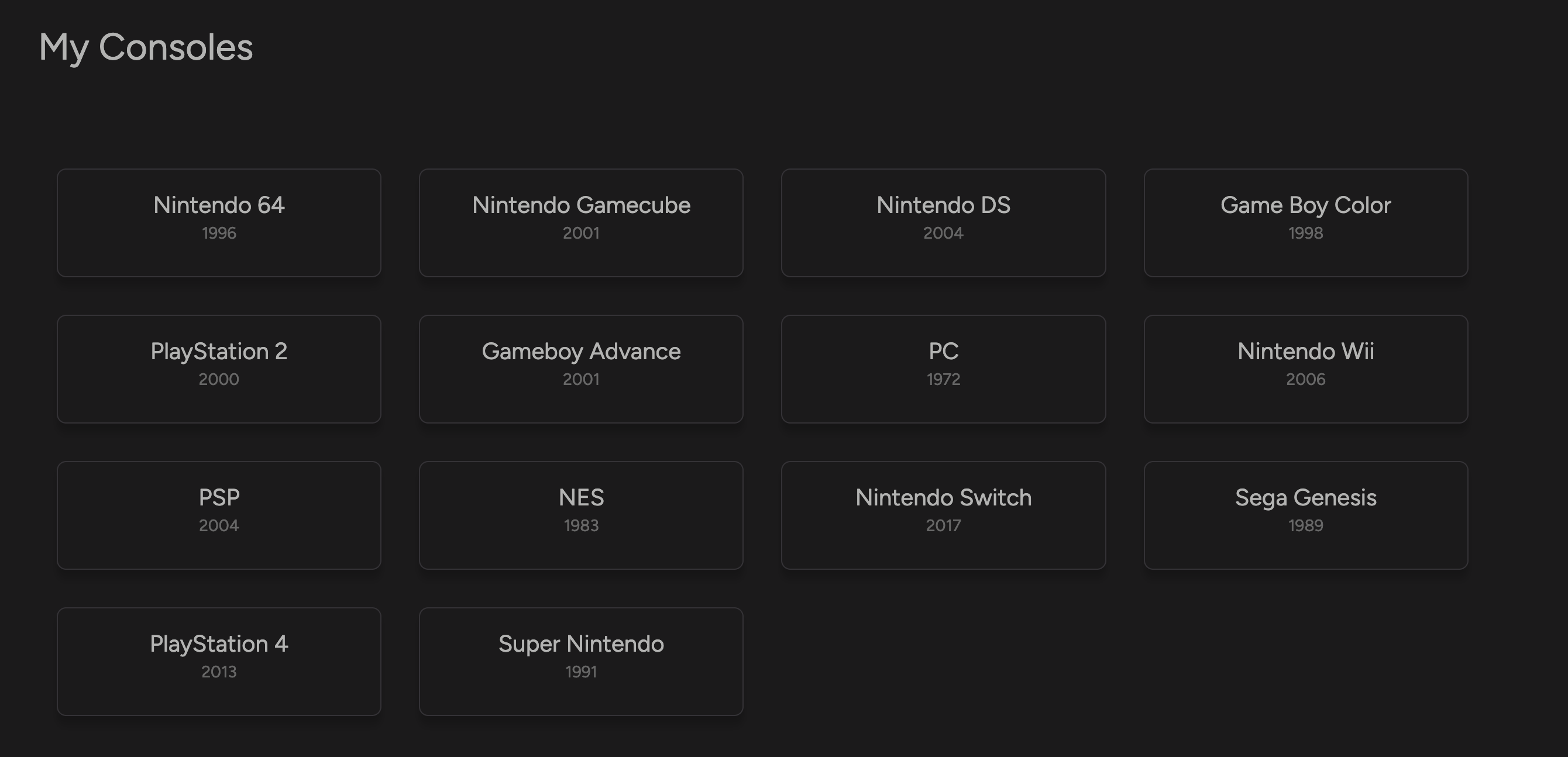Select the Super Nintendo card

[x=582, y=662]
